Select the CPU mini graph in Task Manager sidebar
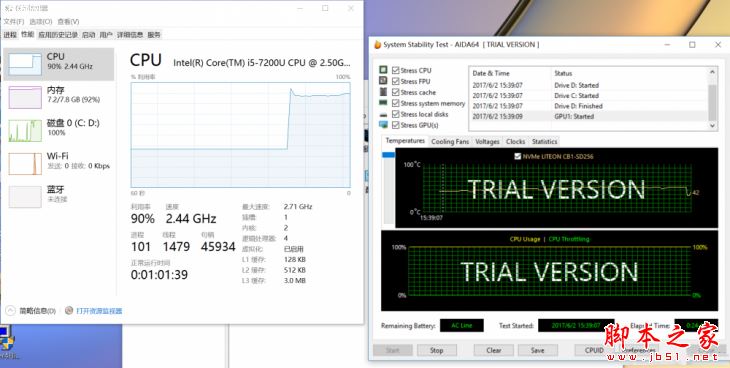The image size is (730, 368). point(25,64)
